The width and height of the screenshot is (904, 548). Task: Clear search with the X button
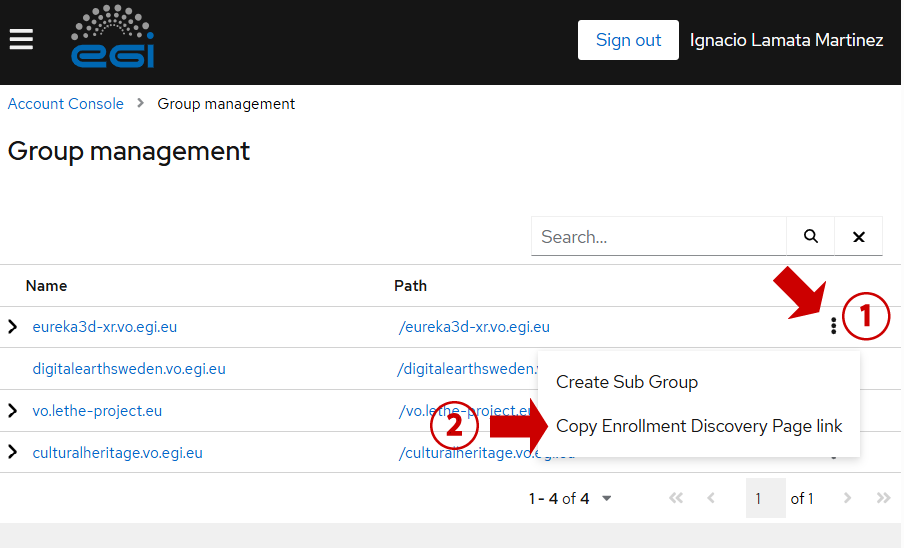click(858, 237)
